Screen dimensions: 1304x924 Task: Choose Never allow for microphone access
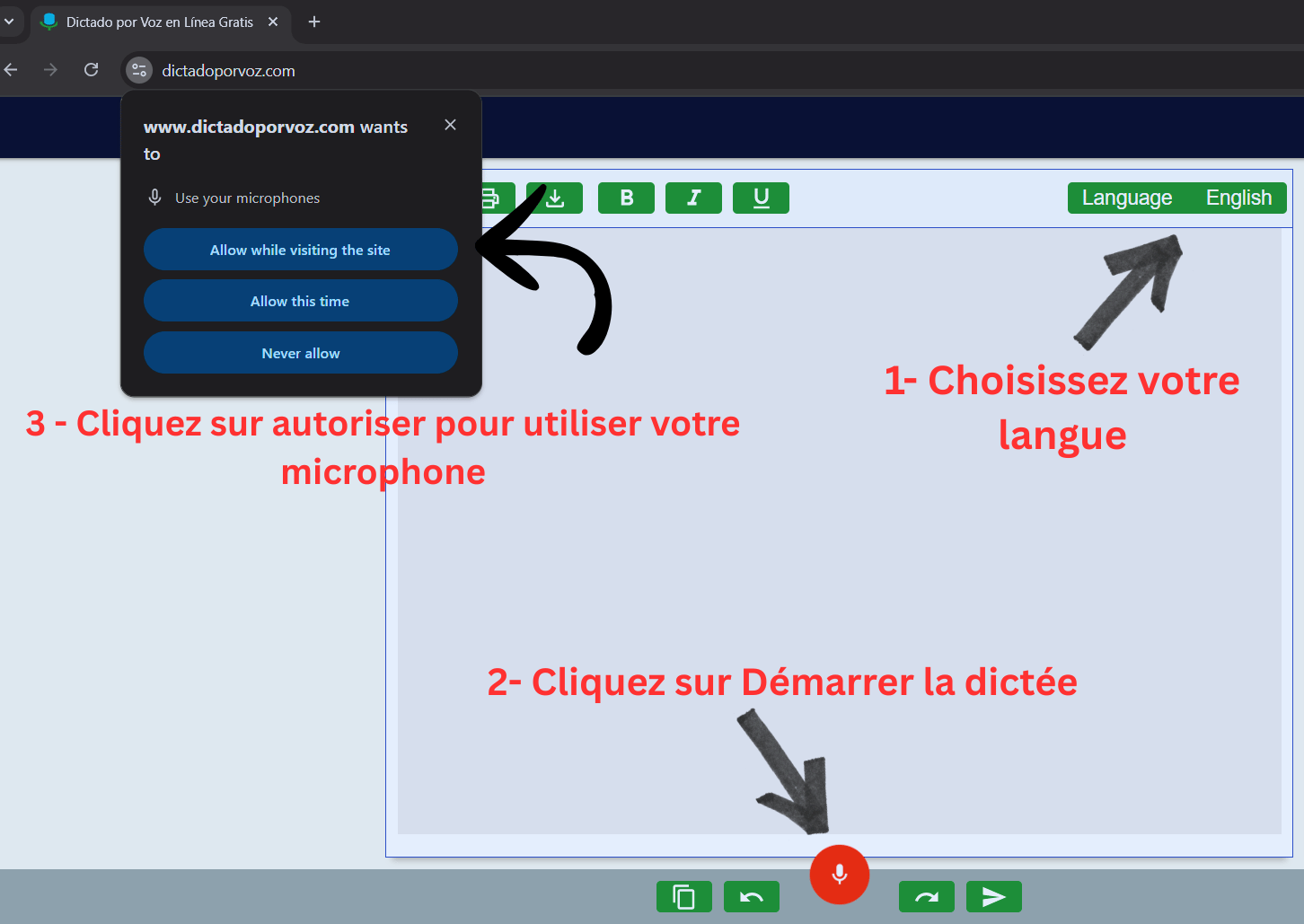pyautogui.click(x=300, y=353)
